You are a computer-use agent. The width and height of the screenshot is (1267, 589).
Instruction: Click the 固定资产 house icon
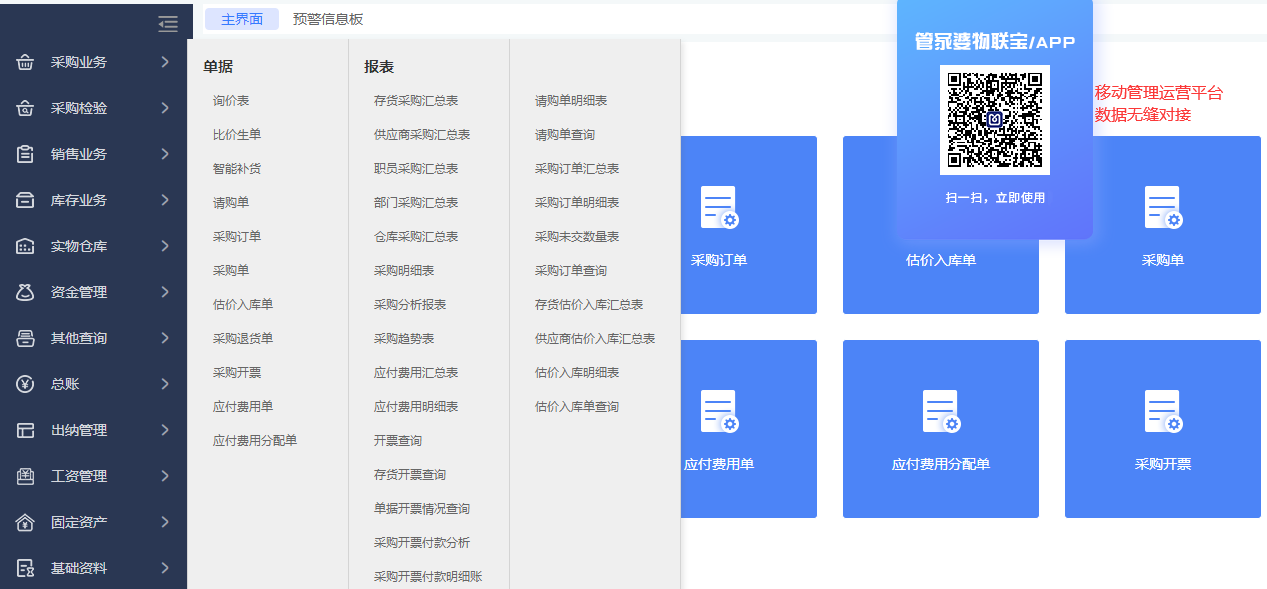coord(26,522)
